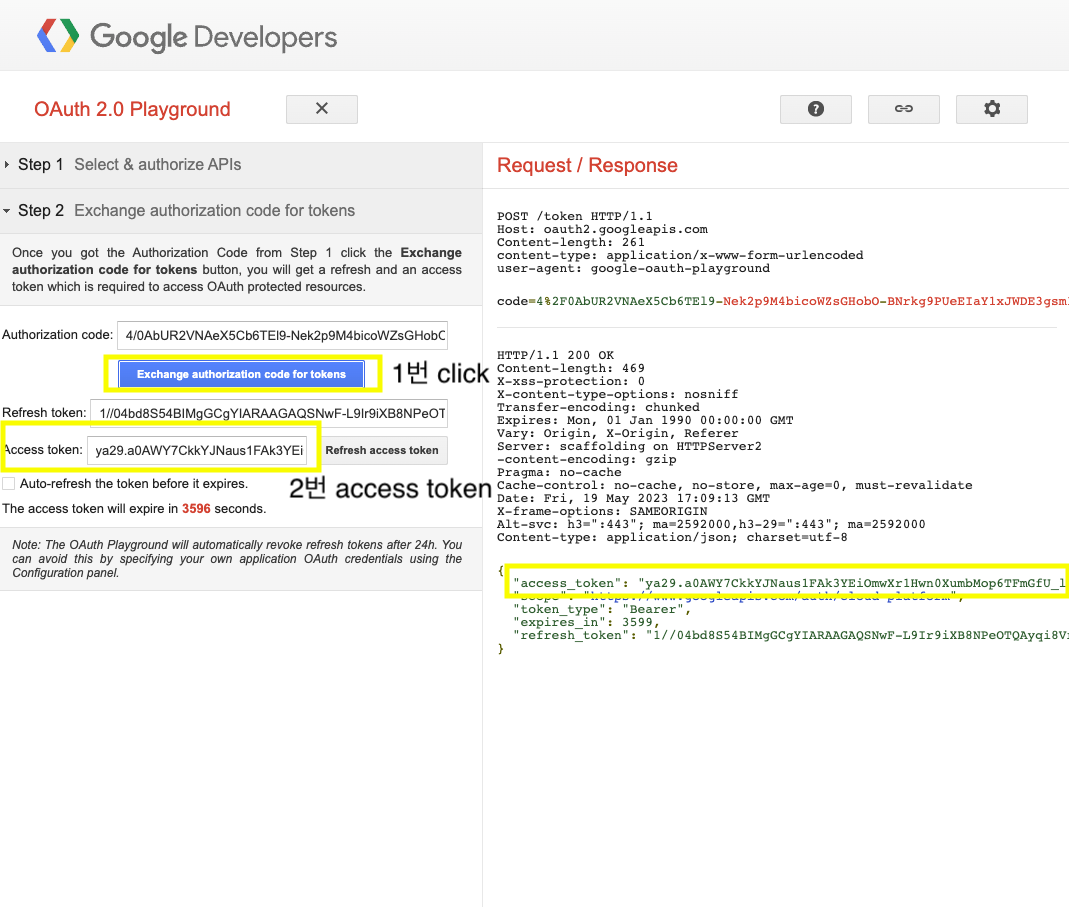Screen dimensions: 1069x907
Task: Click the 'POST /token HTTP/1.1' line
Action: [574, 216]
